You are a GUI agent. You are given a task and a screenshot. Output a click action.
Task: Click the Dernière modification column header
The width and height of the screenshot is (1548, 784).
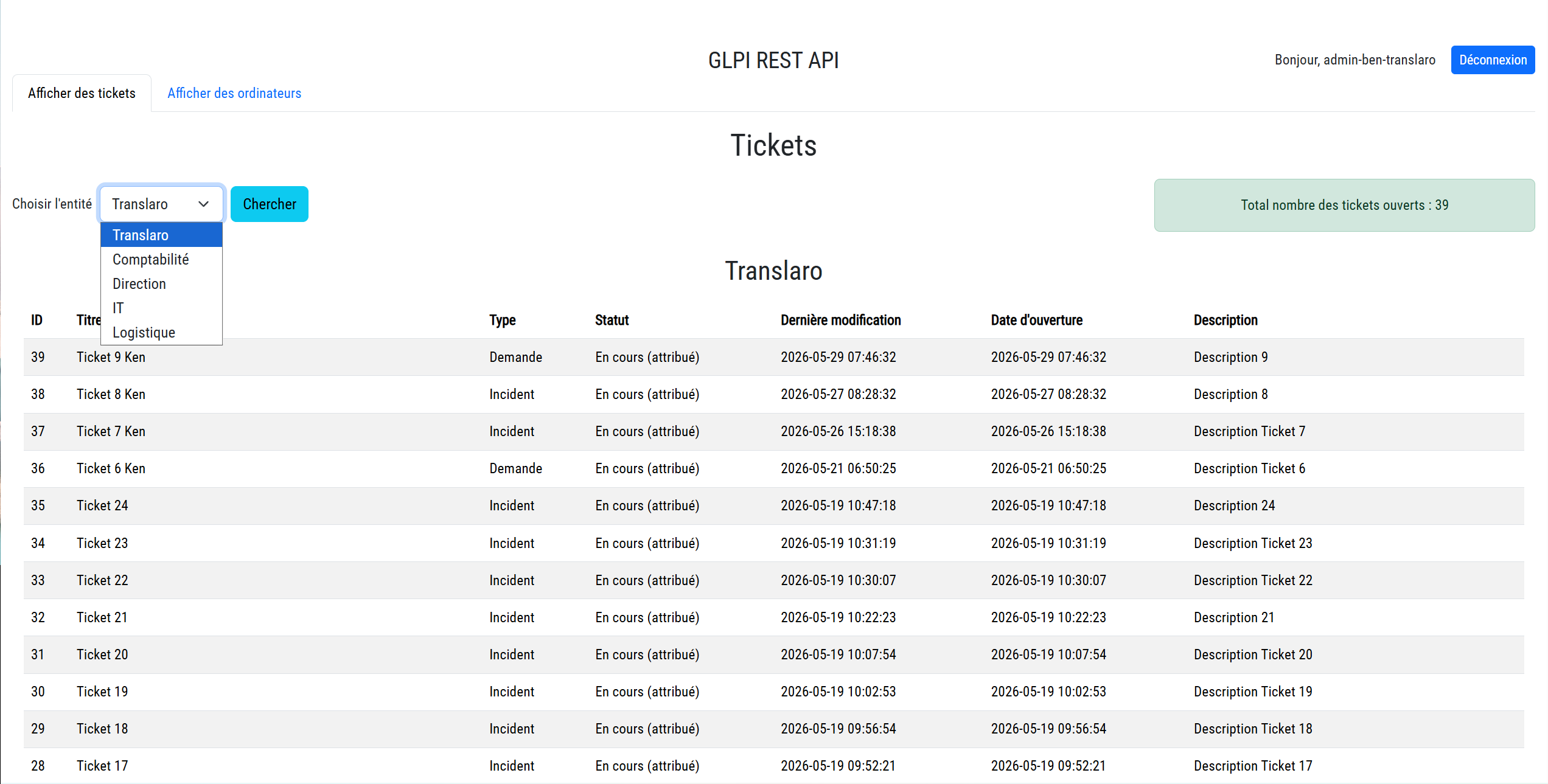(x=840, y=320)
